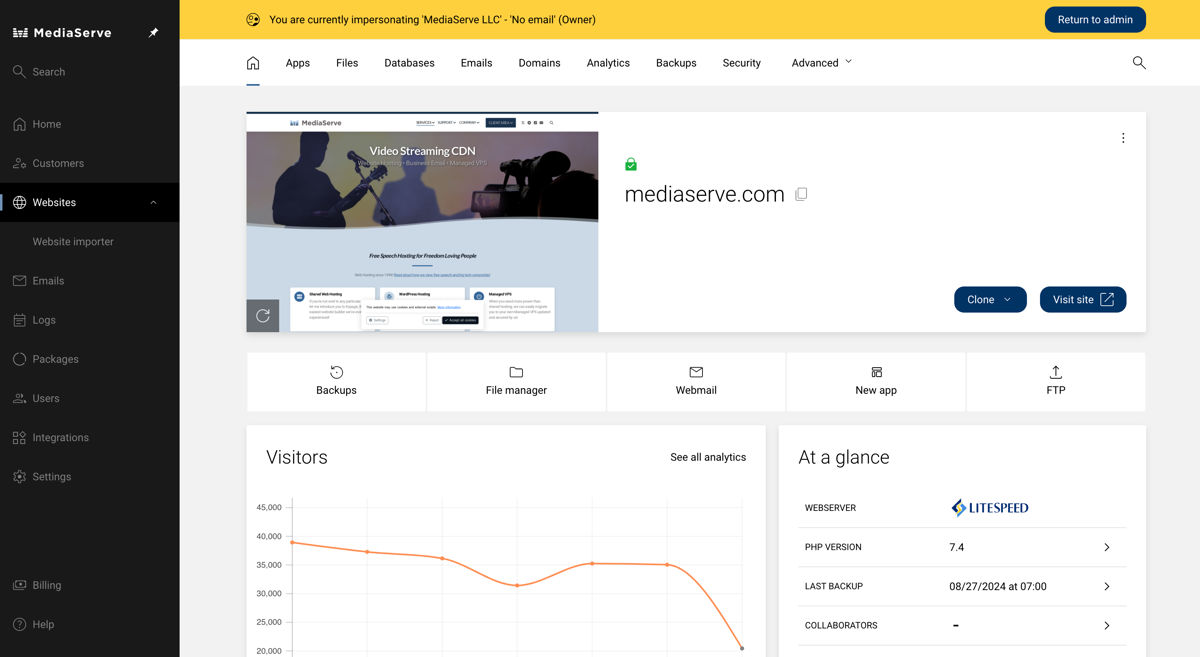
Task: Click the Return to admin button
Action: click(x=1095, y=20)
